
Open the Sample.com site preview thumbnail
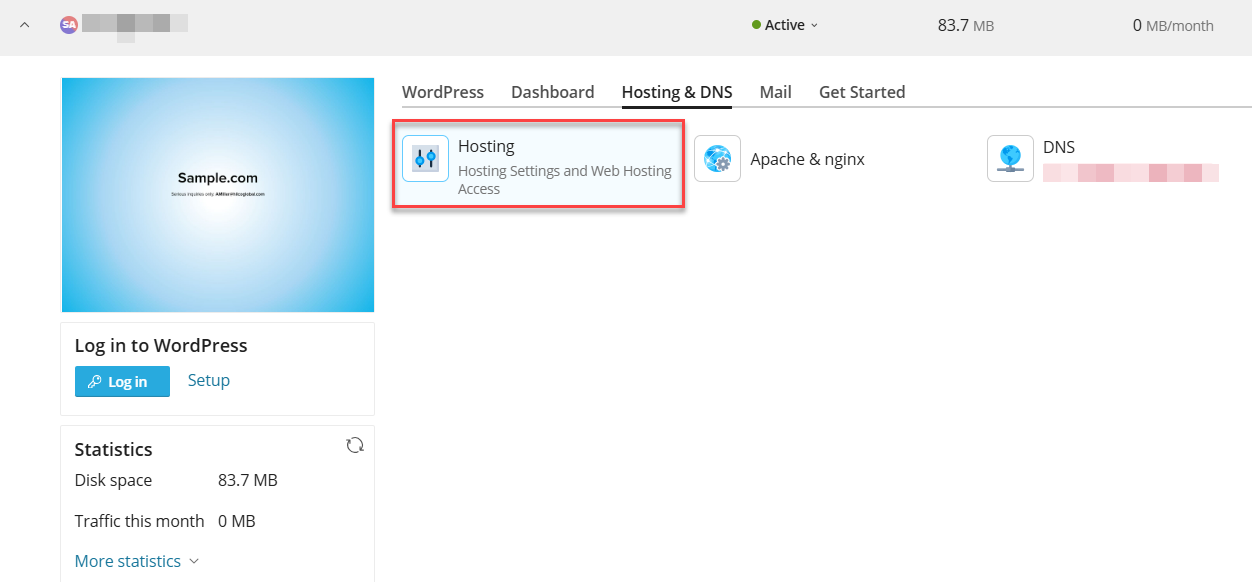pyautogui.click(x=218, y=195)
